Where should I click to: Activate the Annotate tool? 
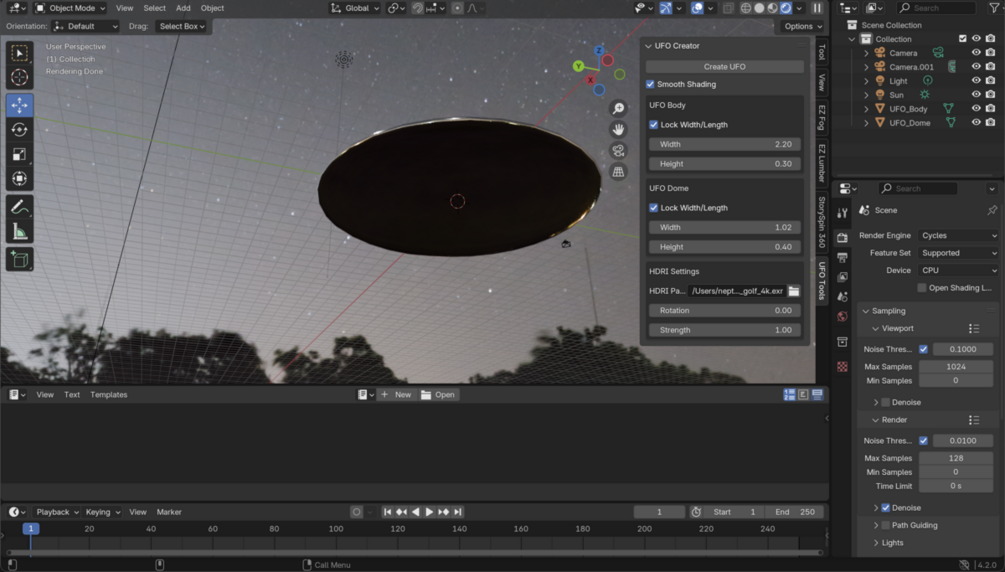pyautogui.click(x=19, y=207)
